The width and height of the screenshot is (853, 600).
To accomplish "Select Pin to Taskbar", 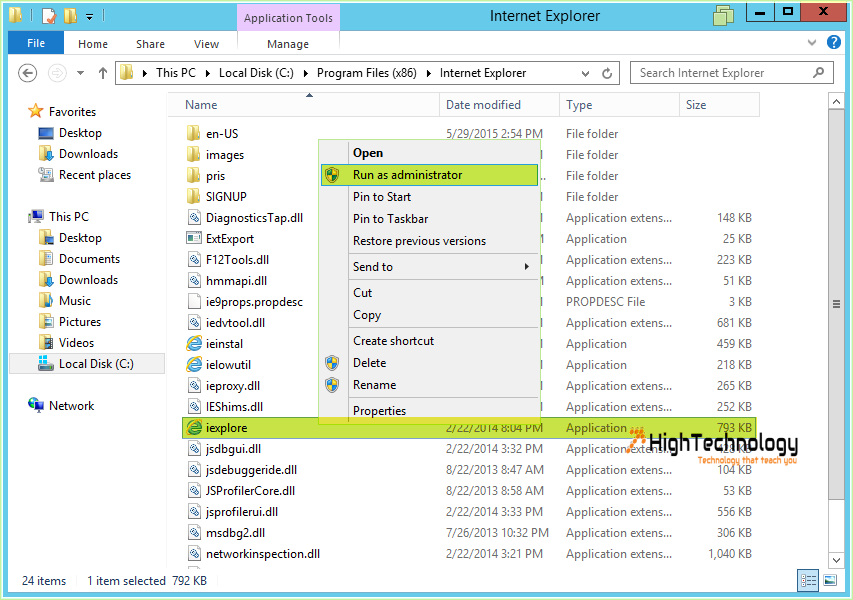I will point(429,219).
